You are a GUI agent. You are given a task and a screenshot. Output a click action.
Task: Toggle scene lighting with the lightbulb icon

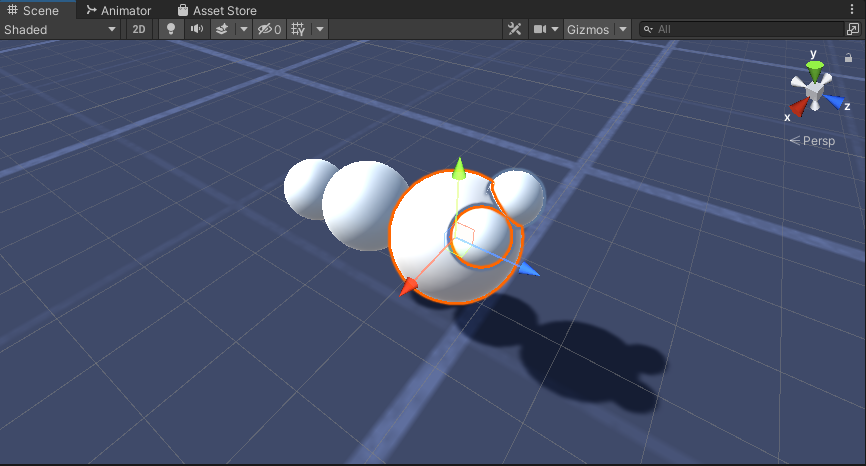(171, 29)
